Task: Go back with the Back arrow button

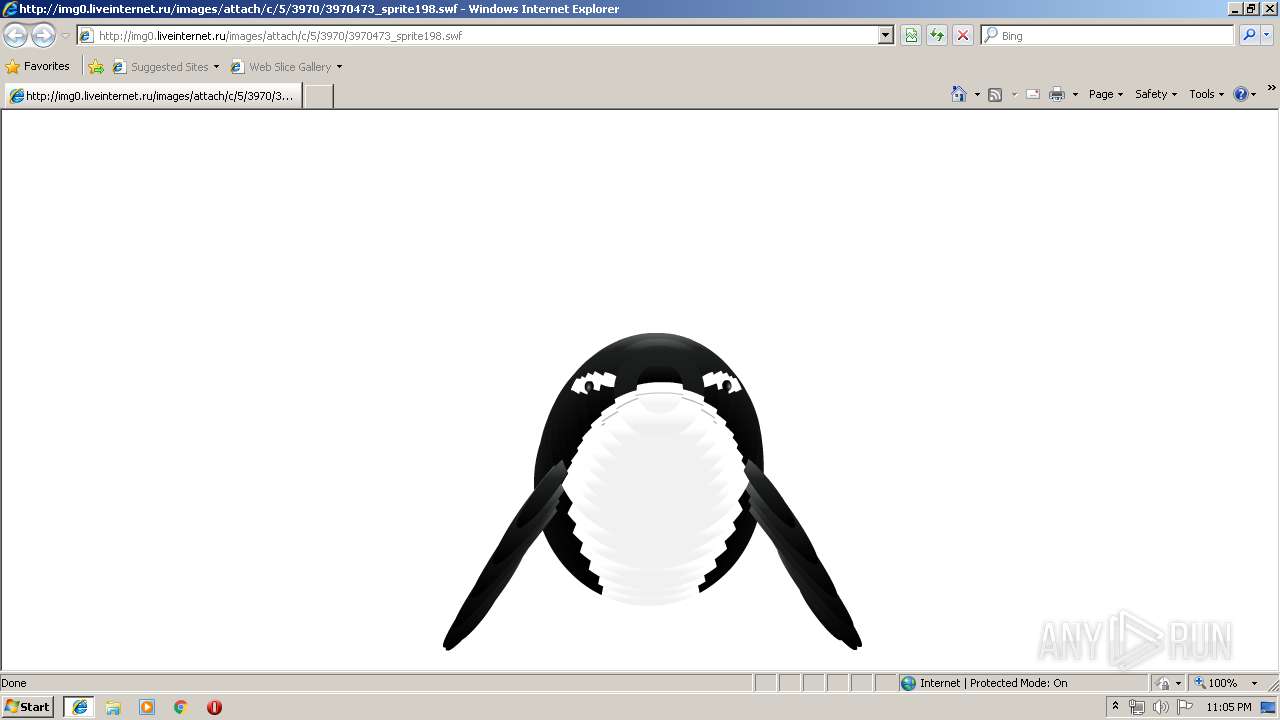Action: point(16,36)
